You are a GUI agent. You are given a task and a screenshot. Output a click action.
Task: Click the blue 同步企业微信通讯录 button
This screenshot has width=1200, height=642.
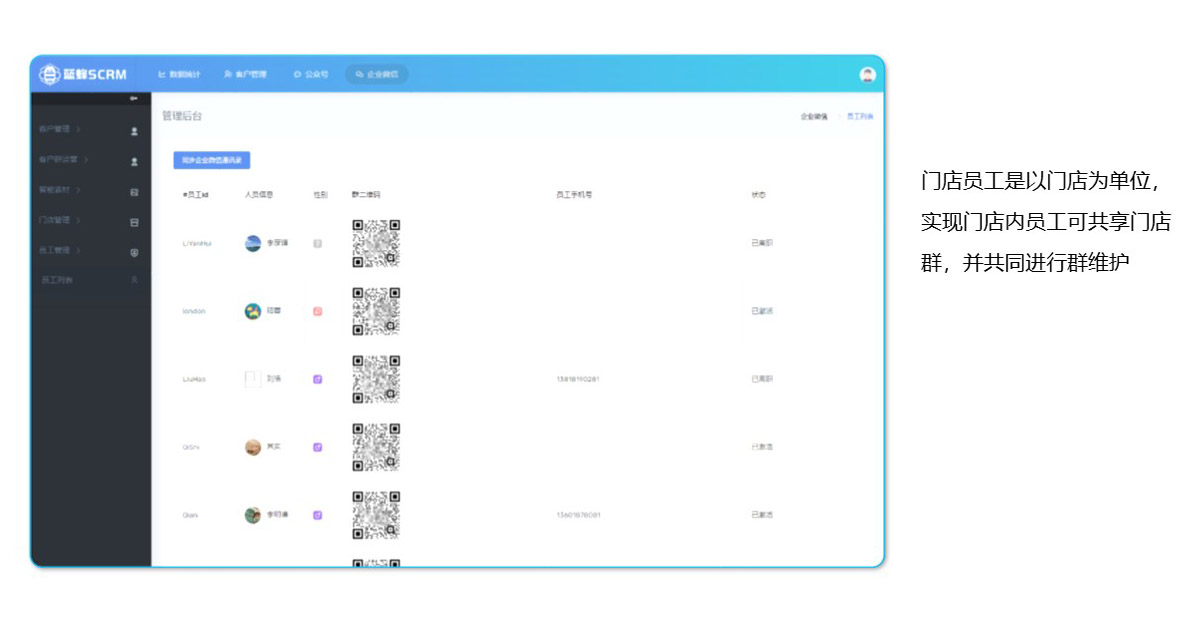(x=211, y=160)
